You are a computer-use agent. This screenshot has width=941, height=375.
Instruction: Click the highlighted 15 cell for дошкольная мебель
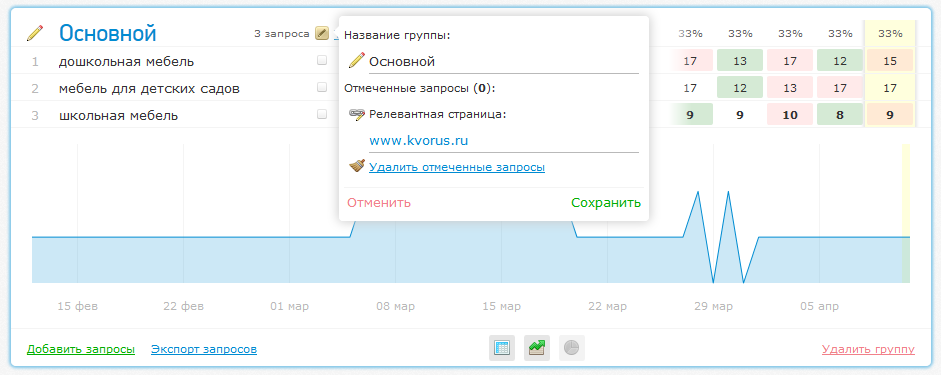coord(890,61)
